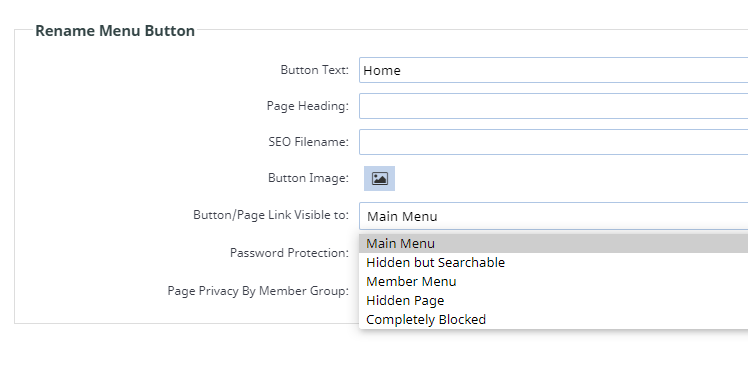Click the Page Heading label

[x=308, y=106]
